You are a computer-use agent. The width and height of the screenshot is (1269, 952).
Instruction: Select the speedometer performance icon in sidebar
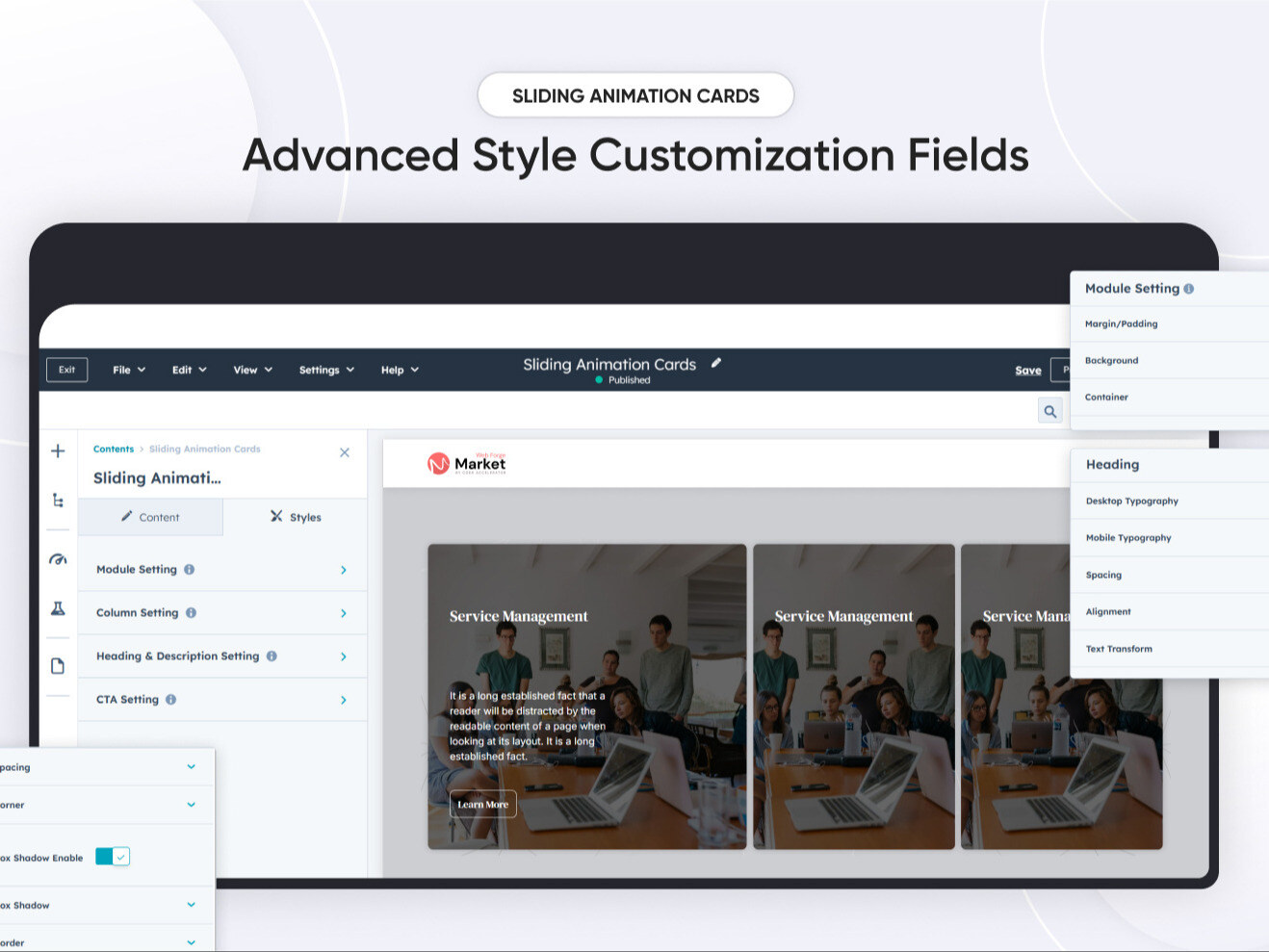point(57,558)
